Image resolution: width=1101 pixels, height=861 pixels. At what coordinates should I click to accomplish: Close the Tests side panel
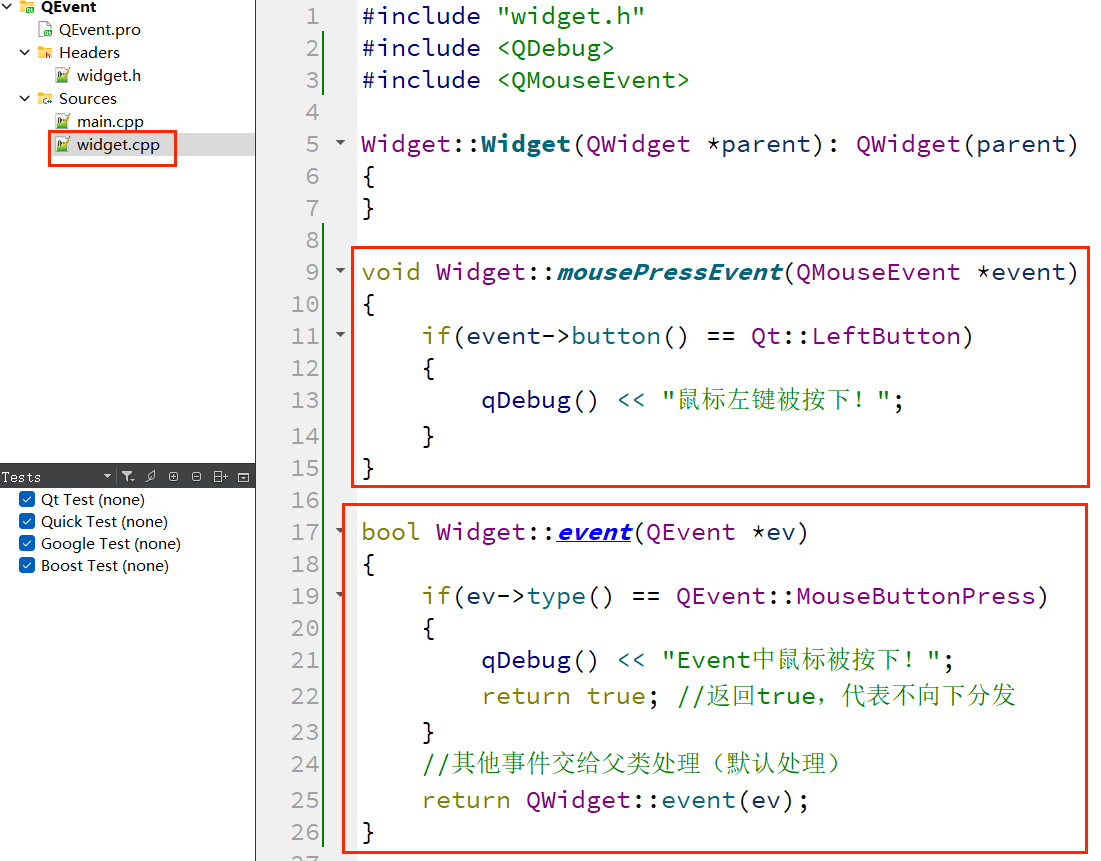(x=244, y=477)
